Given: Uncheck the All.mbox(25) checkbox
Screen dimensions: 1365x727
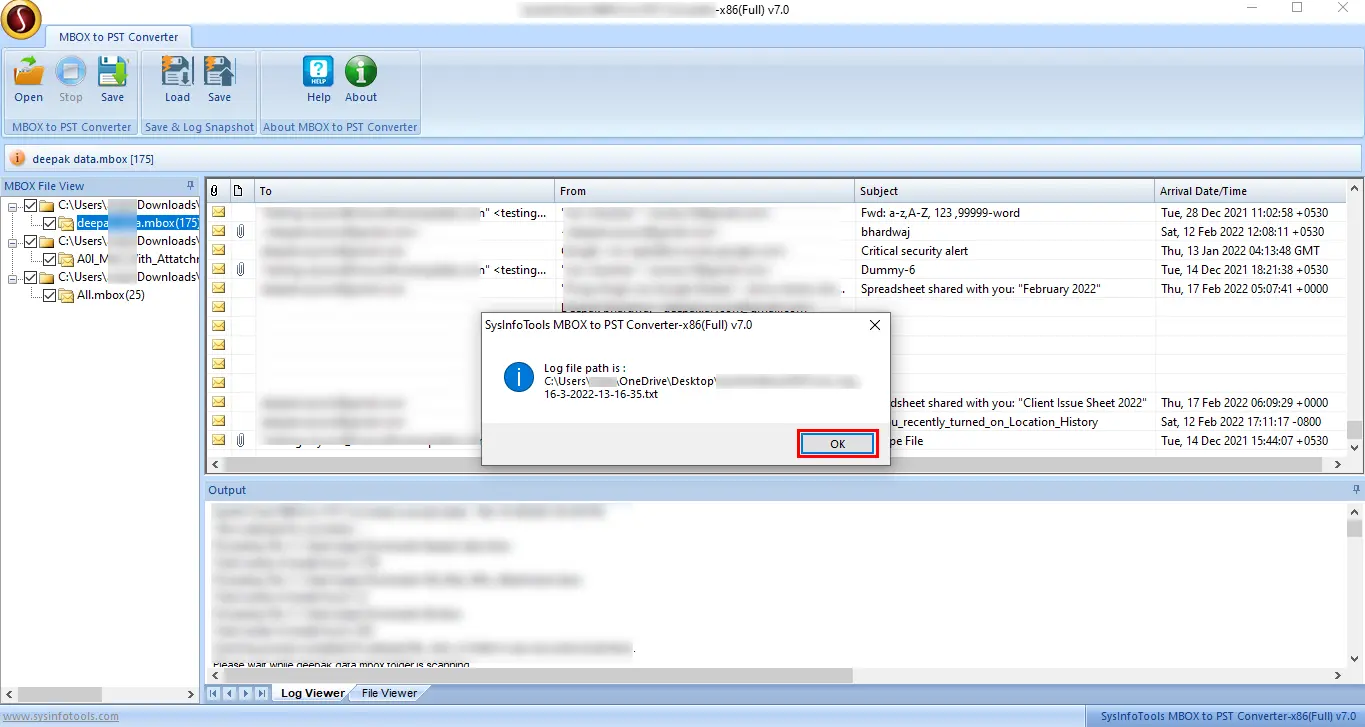Looking at the screenshot, I should (50, 295).
